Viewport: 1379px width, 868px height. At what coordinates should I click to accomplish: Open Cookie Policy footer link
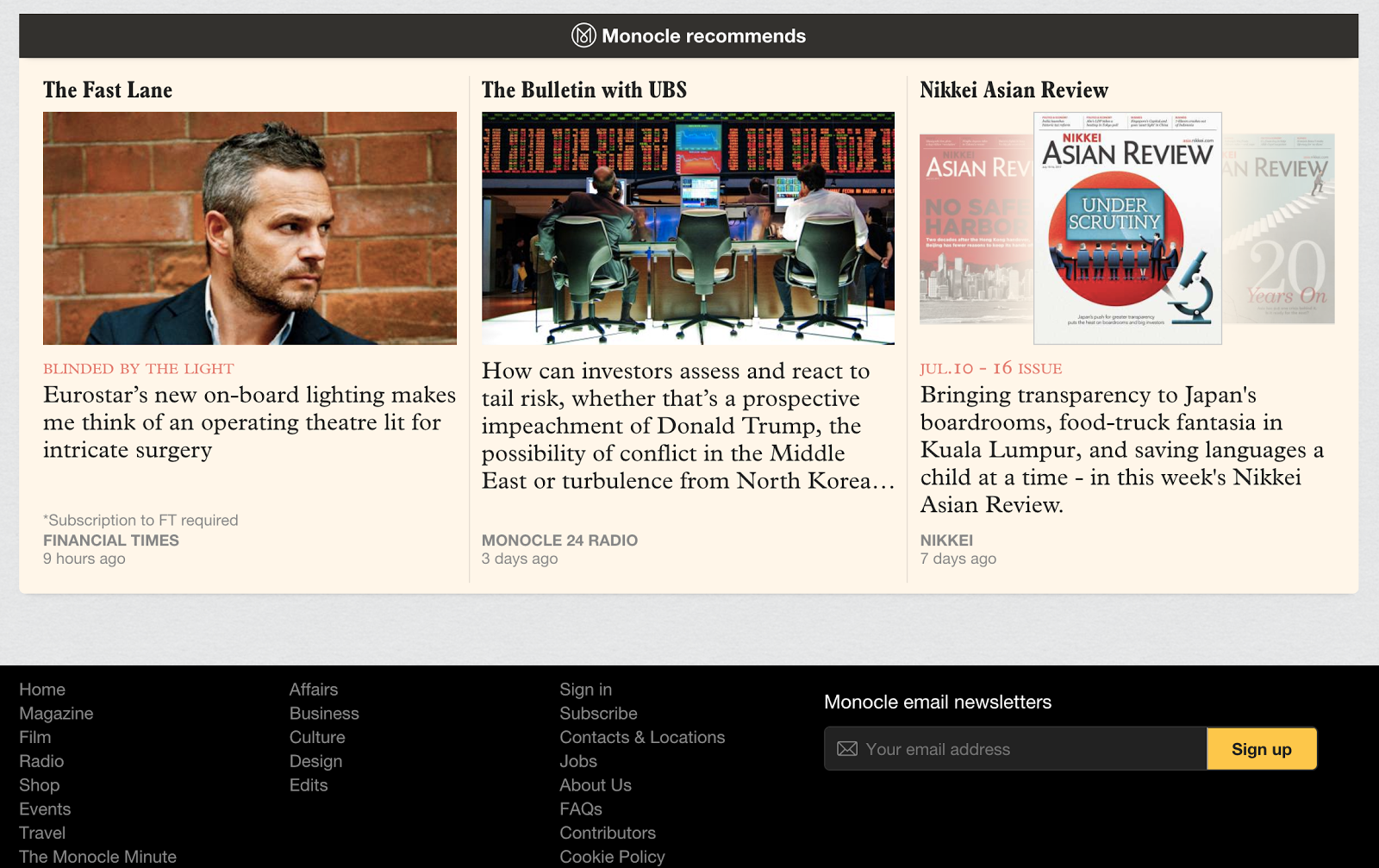click(x=612, y=857)
